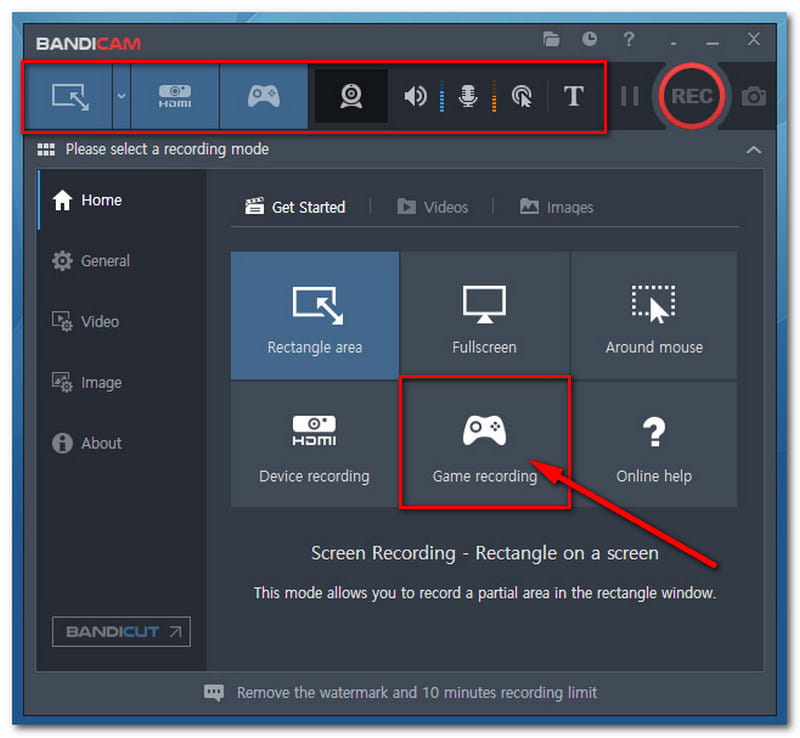Click the Bandicut link button
This screenshot has height=738, width=800.
[x=121, y=632]
